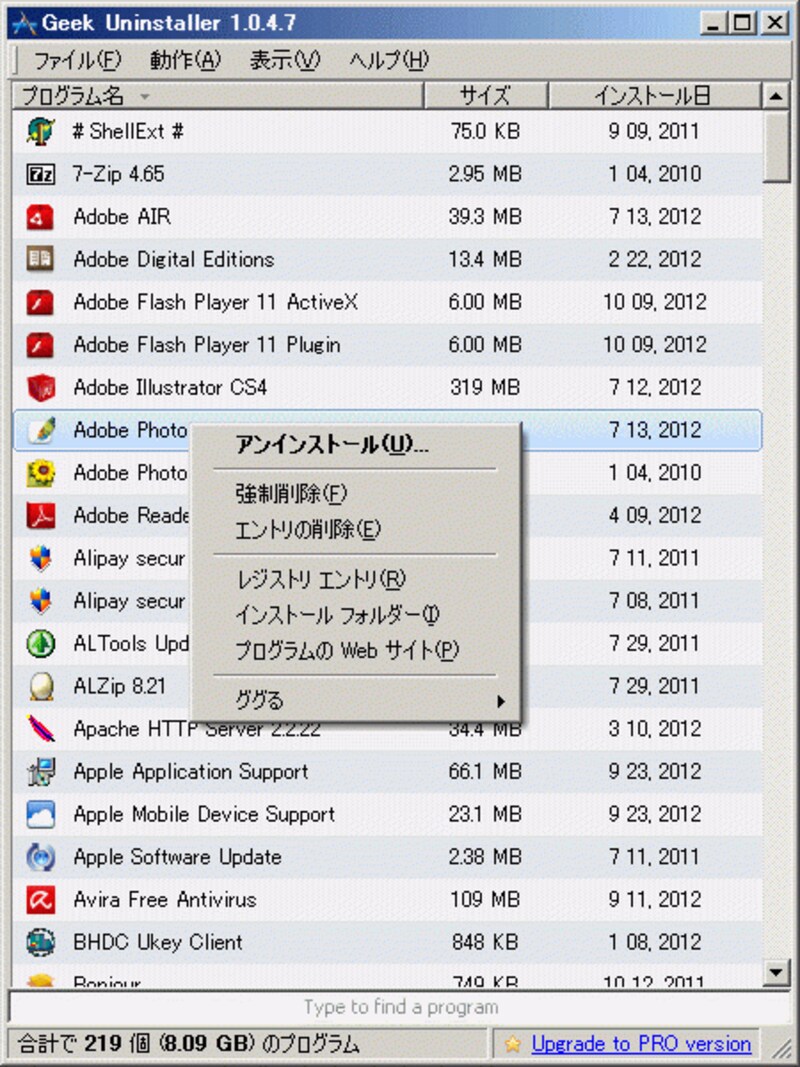Click the Apache HTTP Server feather icon
Image resolution: width=800 pixels, height=1067 pixels.
(x=40, y=729)
